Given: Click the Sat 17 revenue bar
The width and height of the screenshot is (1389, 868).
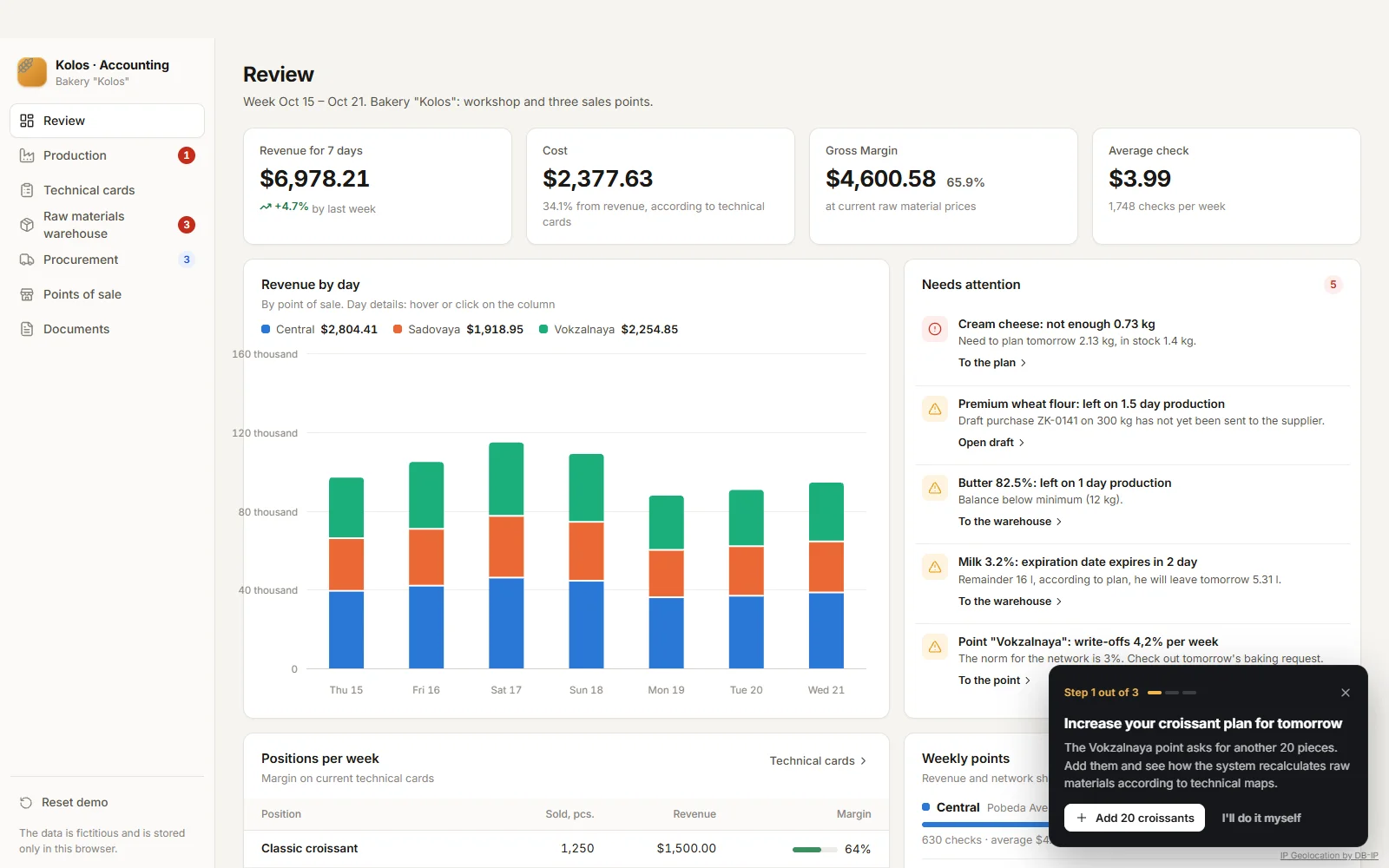Looking at the screenshot, I should [x=506, y=556].
